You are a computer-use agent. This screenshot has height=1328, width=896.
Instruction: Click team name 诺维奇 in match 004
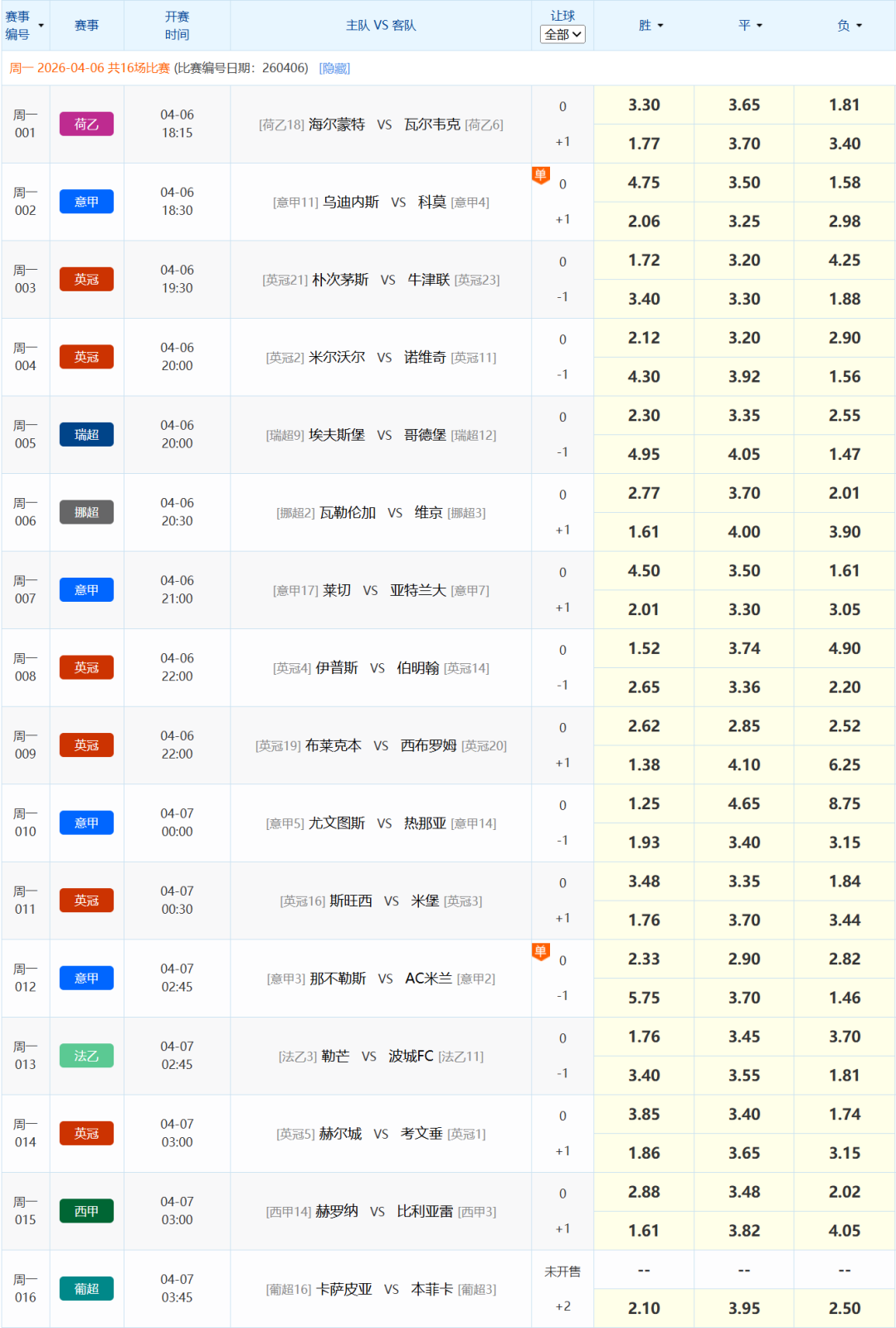coord(425,357)
